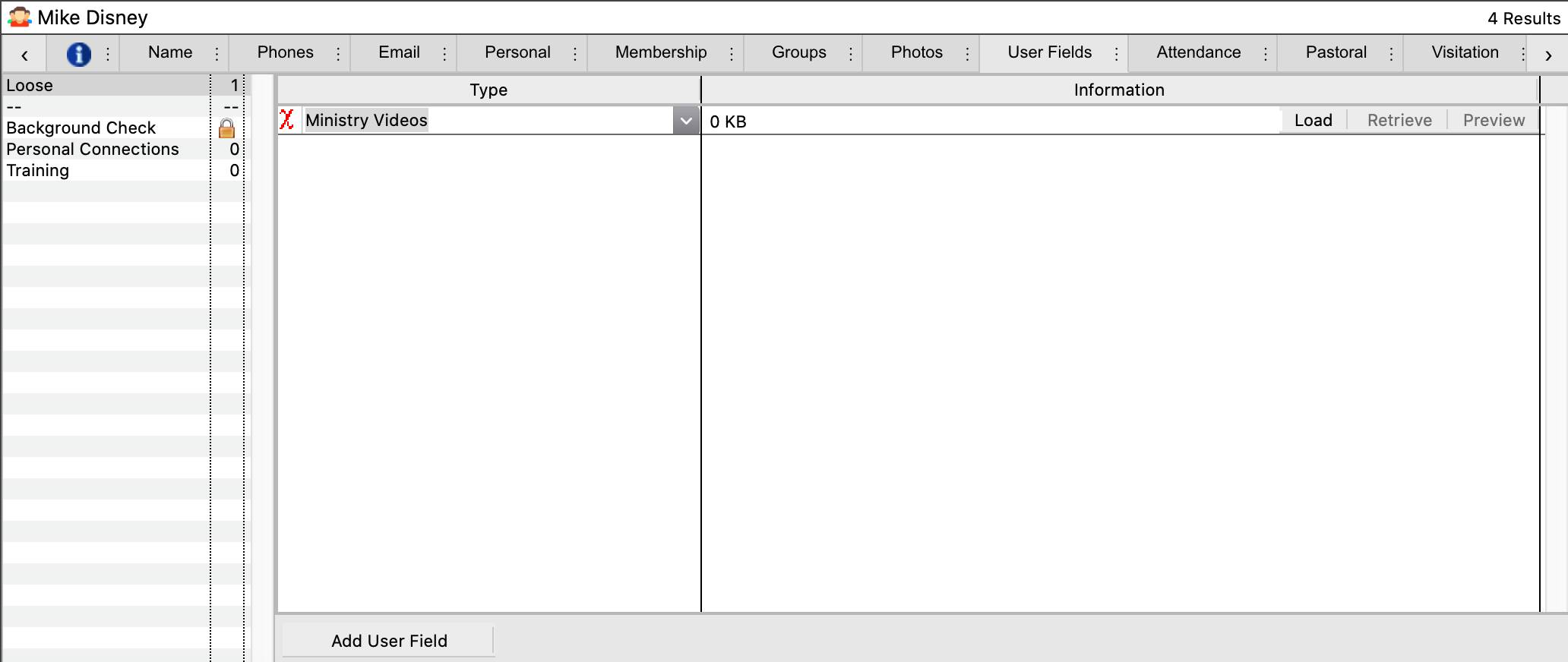Viewport: 1568px width, 662px height.
Task: Click the 0 KB information field
Action: coord(988,121)
